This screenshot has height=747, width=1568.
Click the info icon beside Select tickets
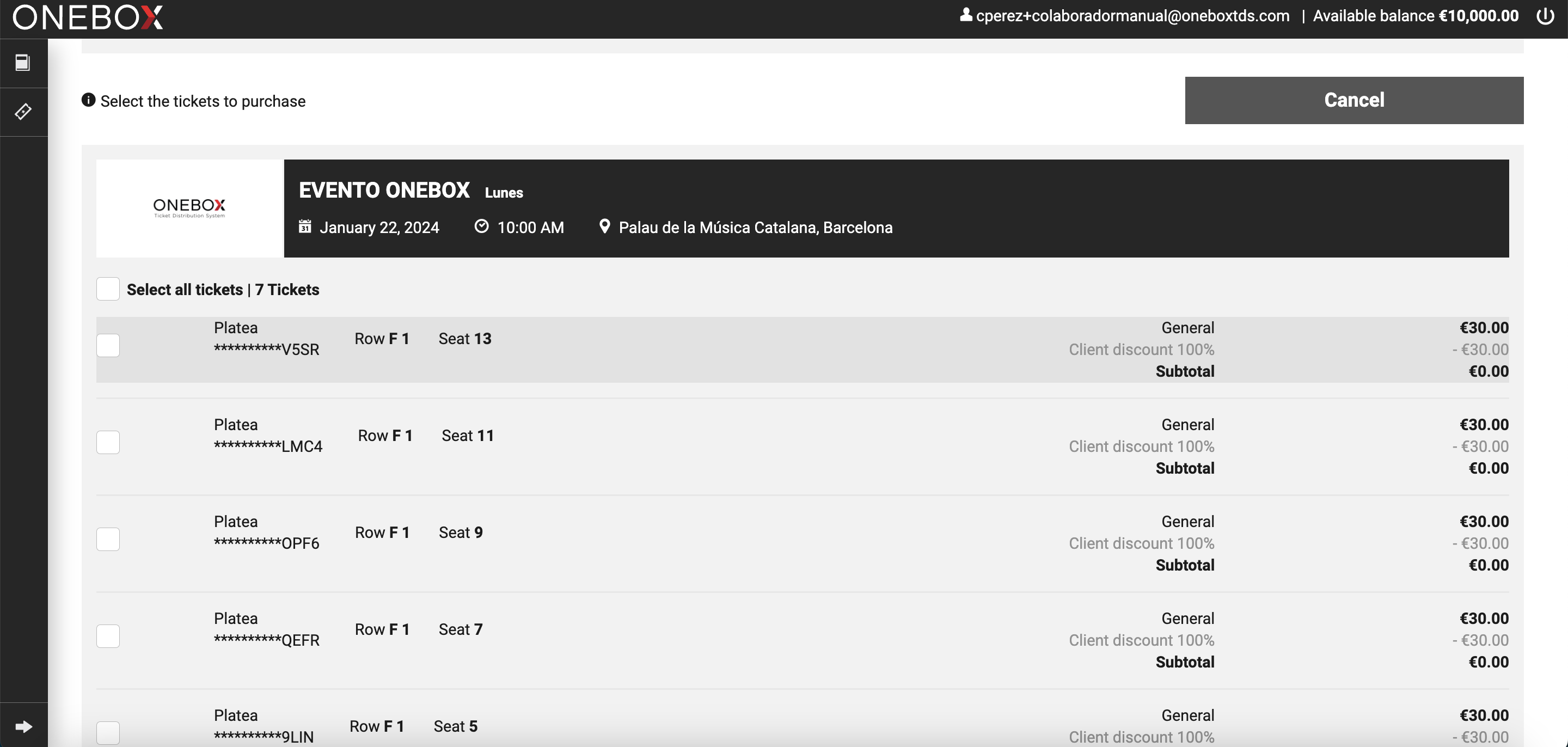point(88,100)
